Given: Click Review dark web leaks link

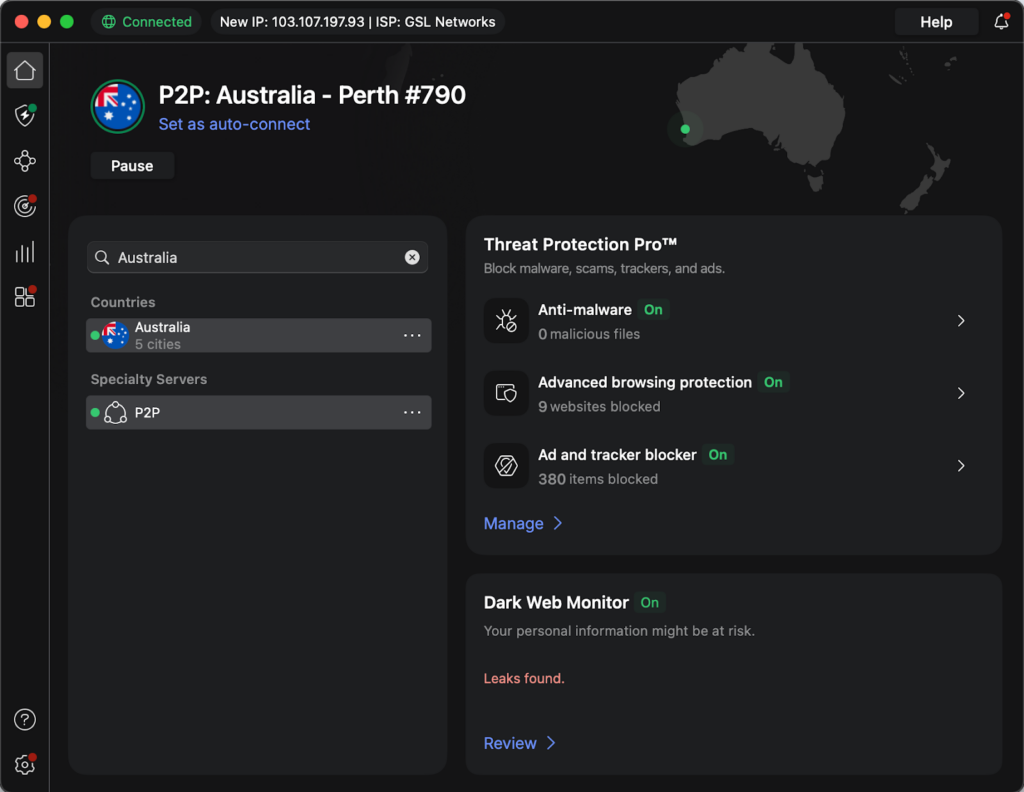Looking at the screenshot, I should [x=519, y=743].
